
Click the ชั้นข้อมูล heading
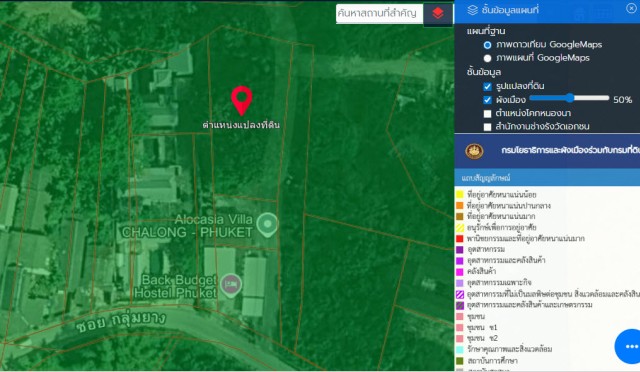pyautogui.click(x=484, y=72)
